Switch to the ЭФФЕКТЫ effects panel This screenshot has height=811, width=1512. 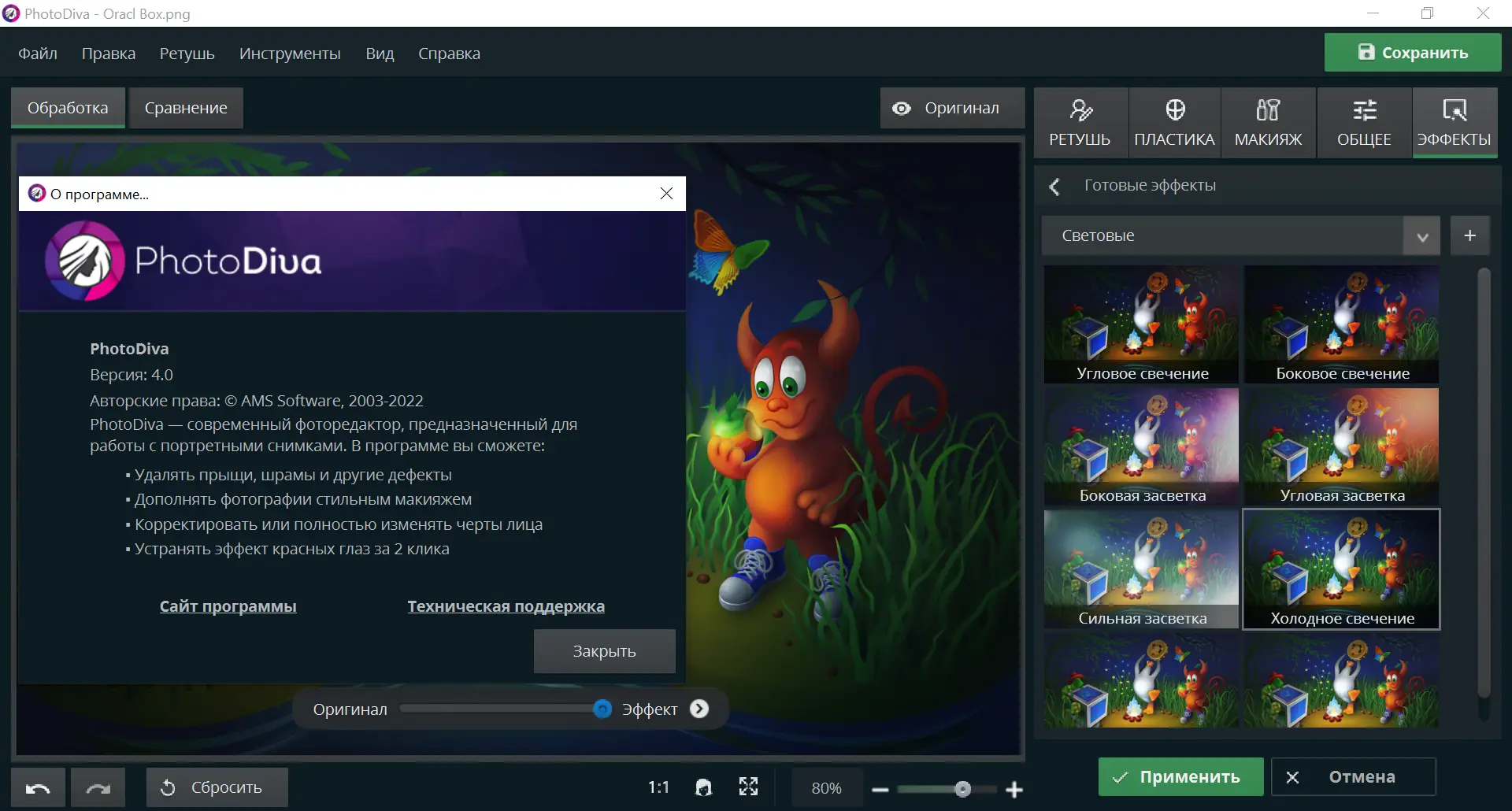pyautogui.click(x=1455, y=123)
